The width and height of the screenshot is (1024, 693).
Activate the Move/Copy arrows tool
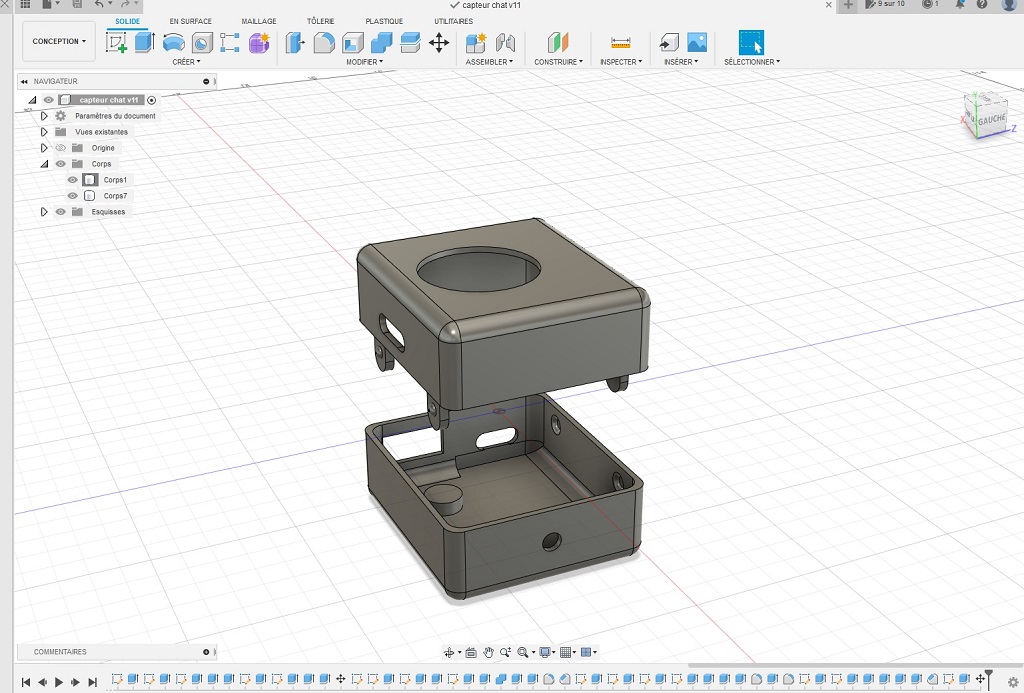pos(438,43)
